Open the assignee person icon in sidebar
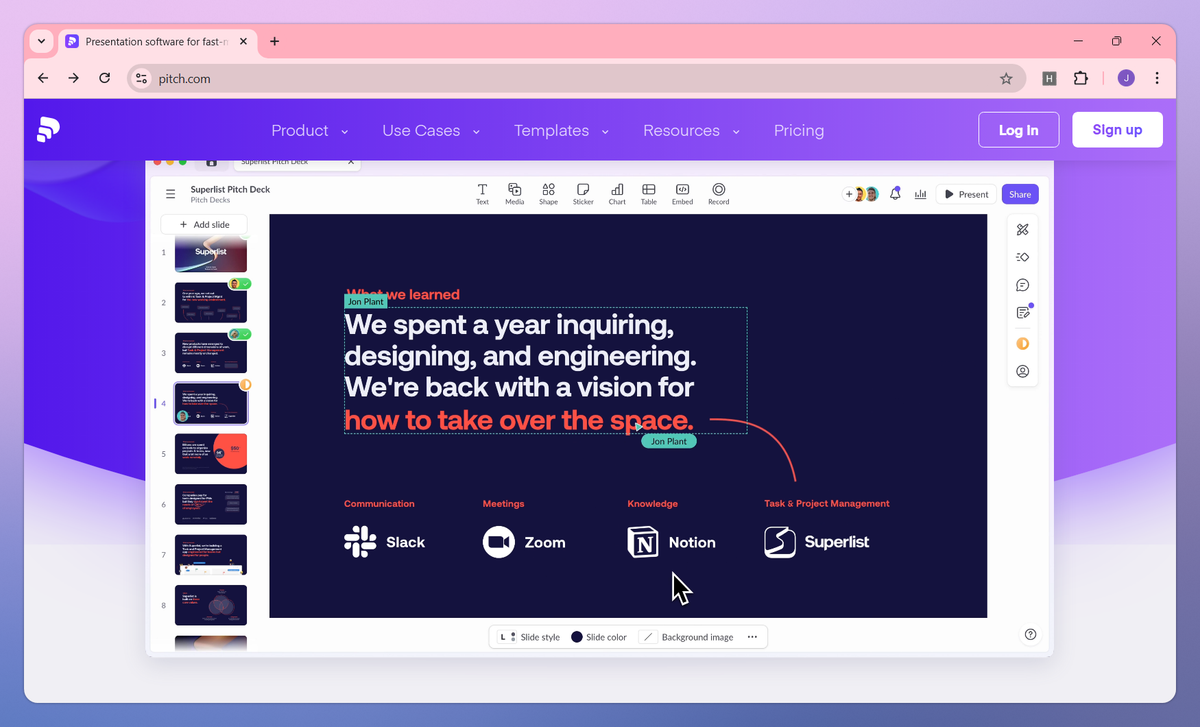This screenshot has height=727, width=1200. [1022, 371]
